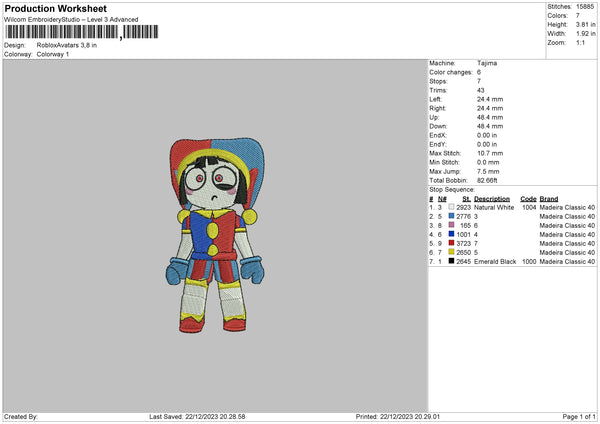Image resolution: width=600 pixels, height=424 pixels.
Task: Click the 'Brand' column header
Action: point(549,199)
